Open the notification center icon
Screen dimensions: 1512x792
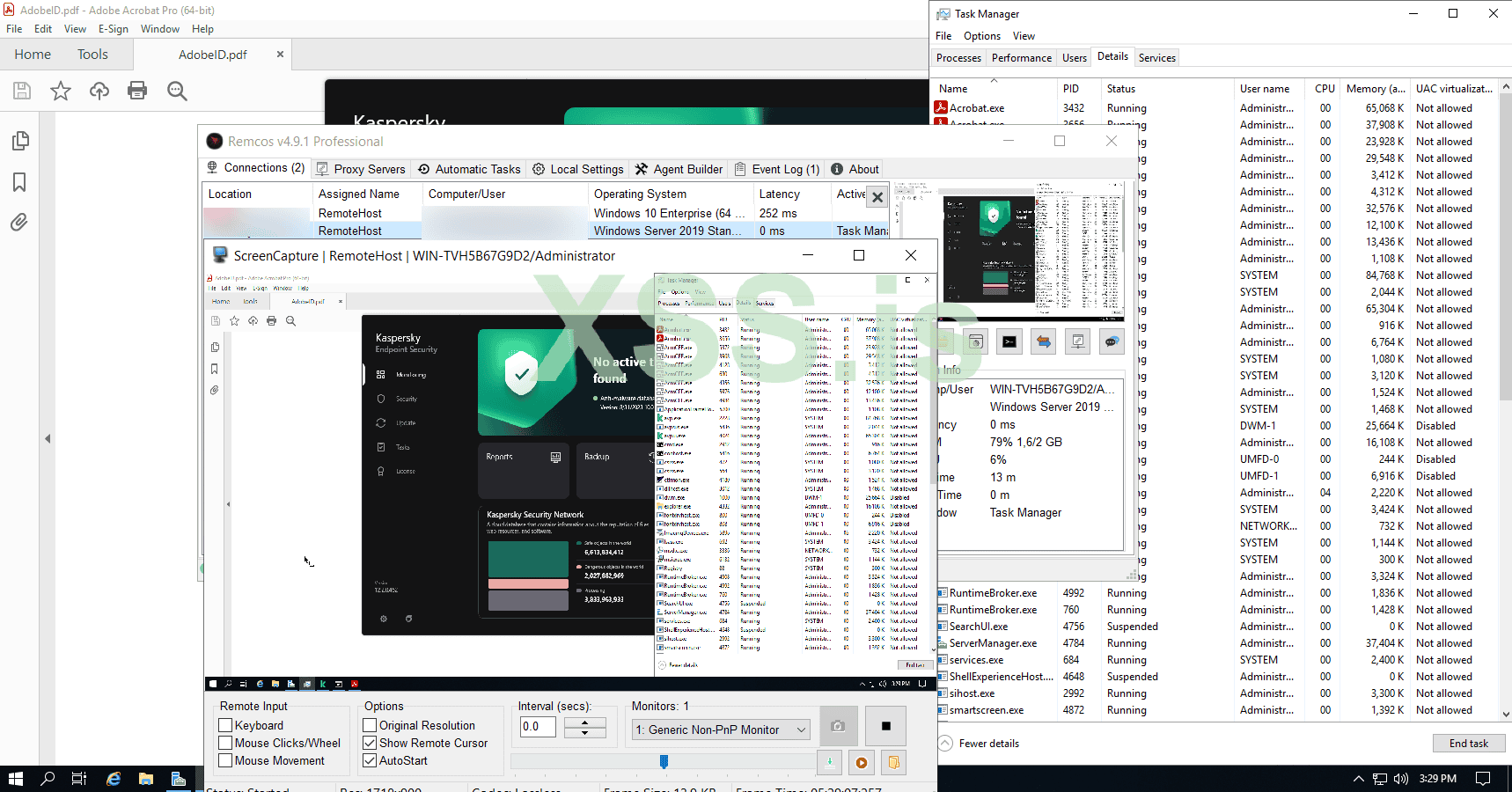(x=1483, y=779)
